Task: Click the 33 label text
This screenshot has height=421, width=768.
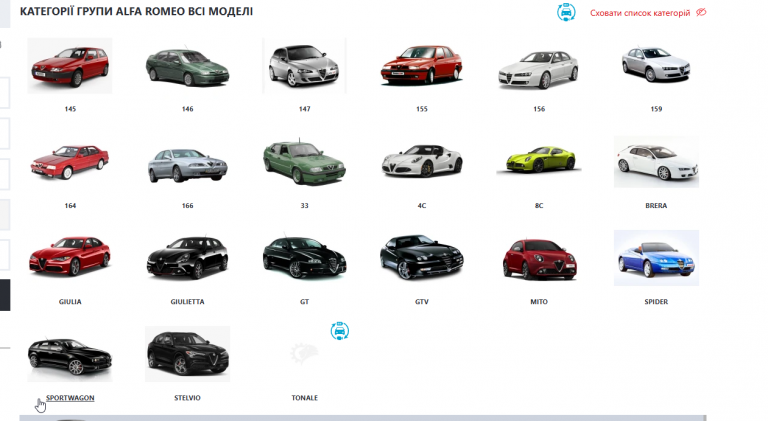Action: pos(305,206)
